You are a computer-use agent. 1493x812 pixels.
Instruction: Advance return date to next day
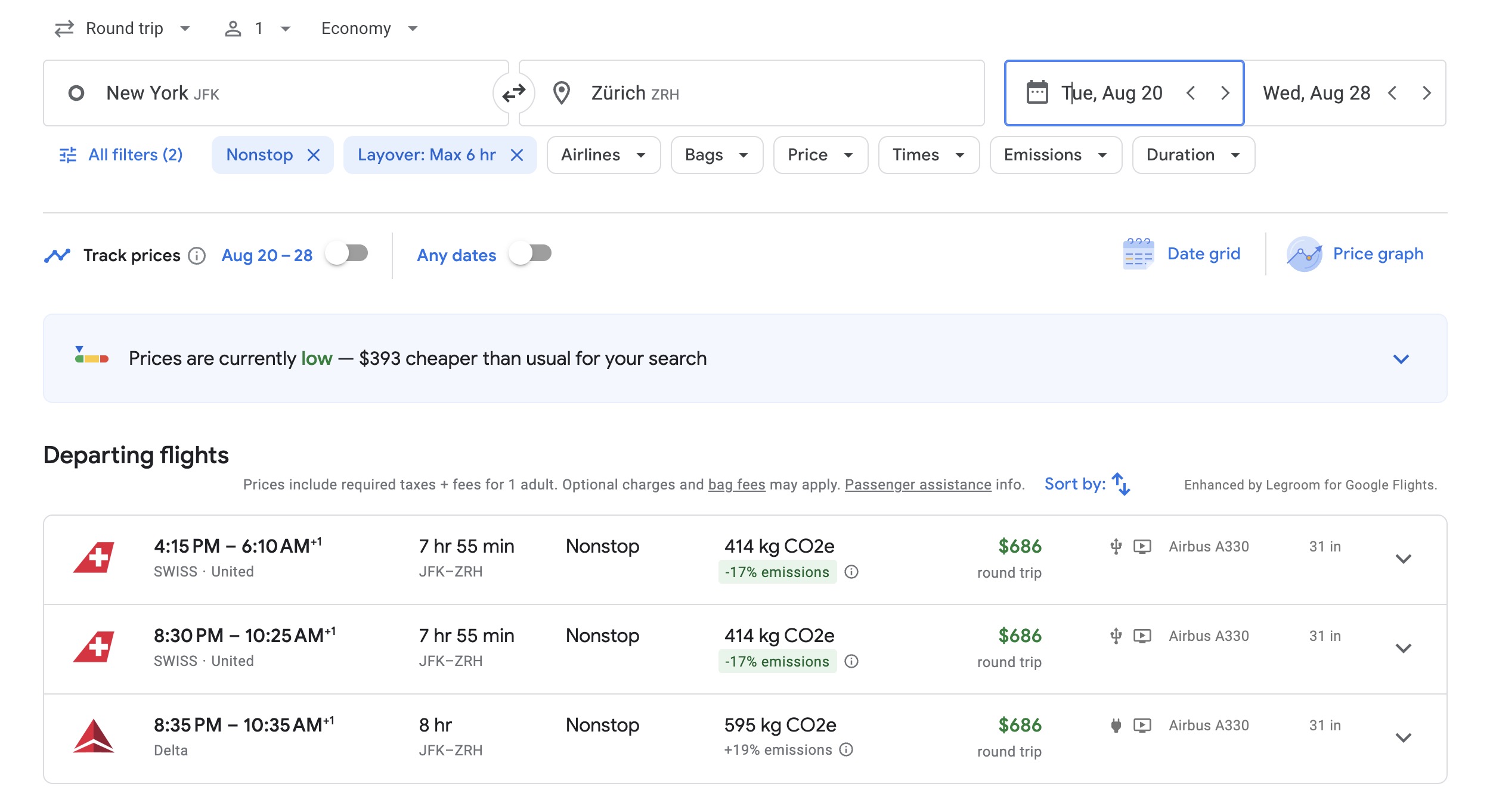click(1427, 93)
